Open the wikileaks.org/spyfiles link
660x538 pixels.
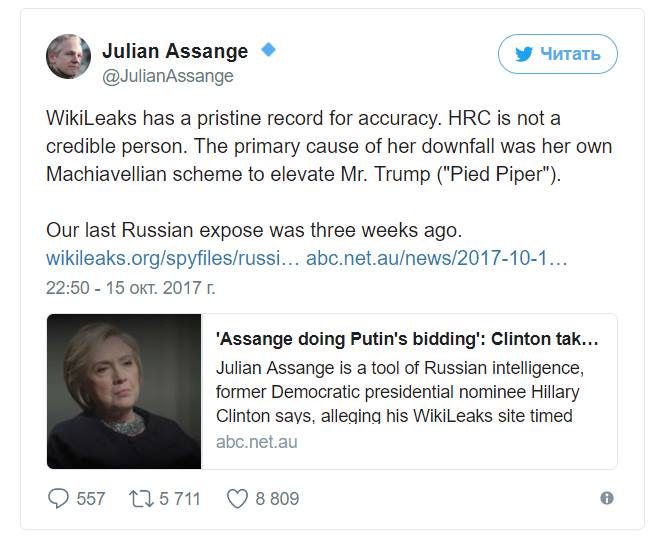click(173, 258)
